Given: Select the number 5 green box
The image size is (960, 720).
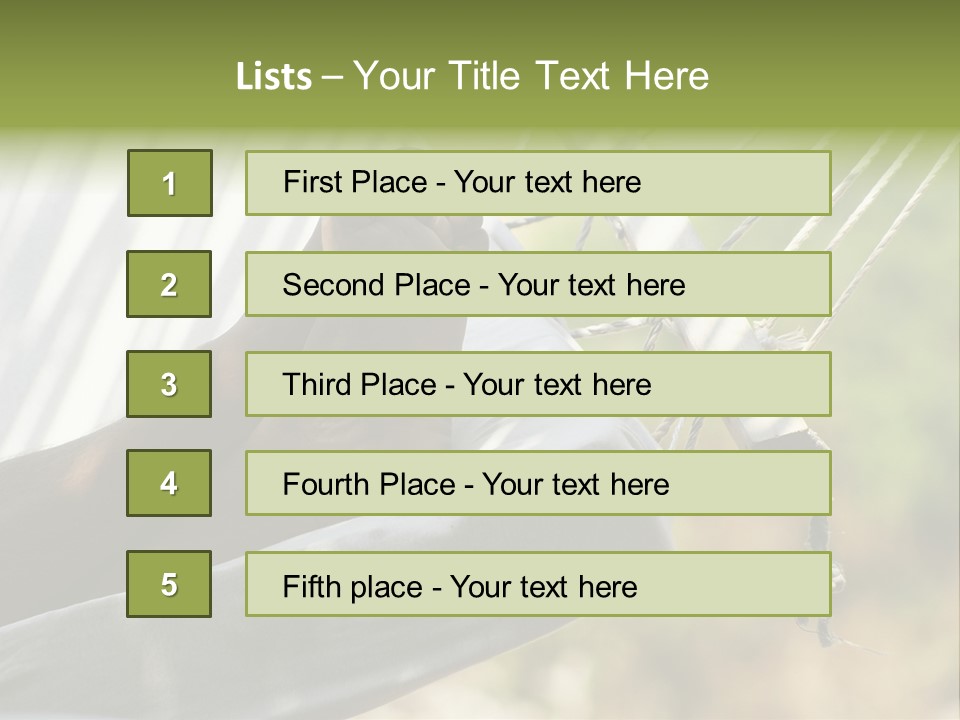Looking at the screenshot, I should tap(169, 584).
